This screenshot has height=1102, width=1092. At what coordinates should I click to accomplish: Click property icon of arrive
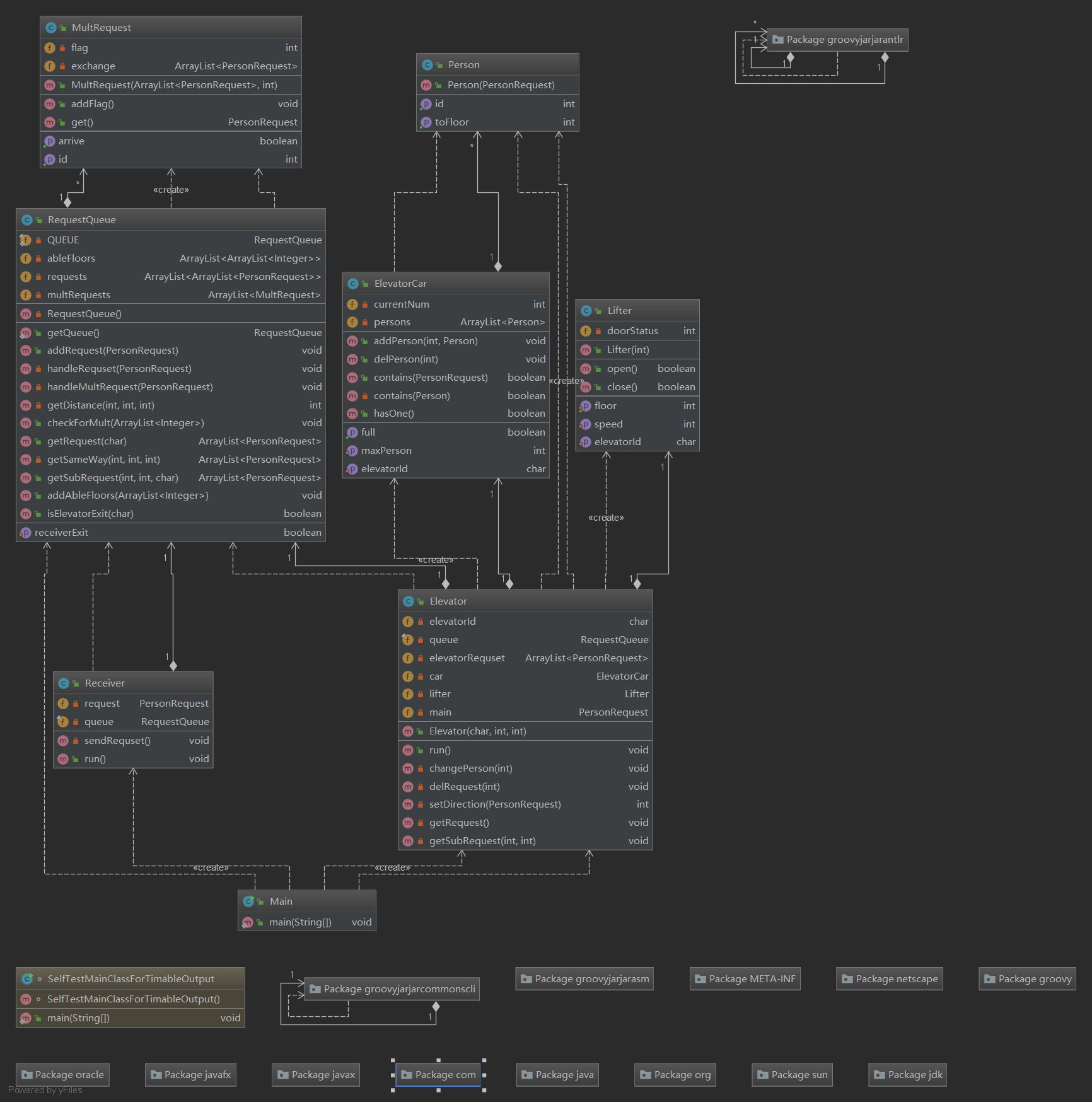[50, 141]
